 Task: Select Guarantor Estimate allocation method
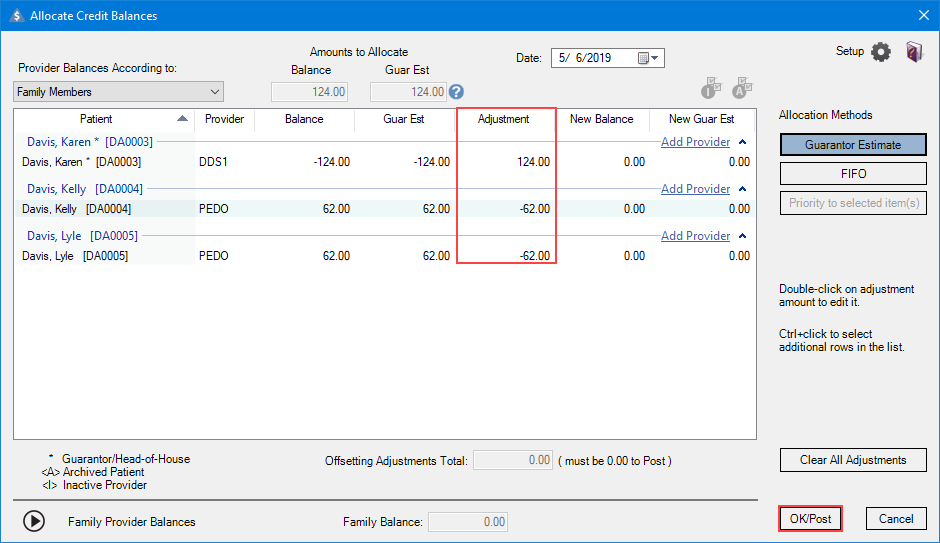coord(853,145)
